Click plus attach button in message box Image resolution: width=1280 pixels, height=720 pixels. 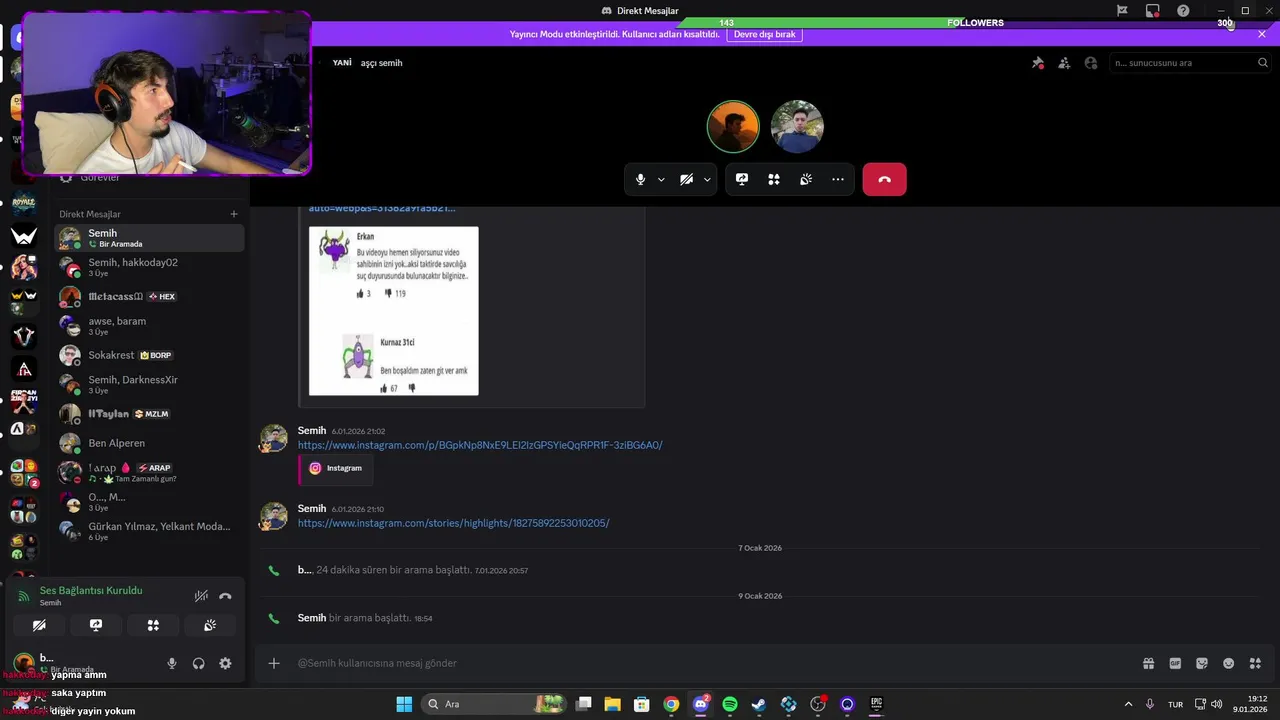point(274,663)
